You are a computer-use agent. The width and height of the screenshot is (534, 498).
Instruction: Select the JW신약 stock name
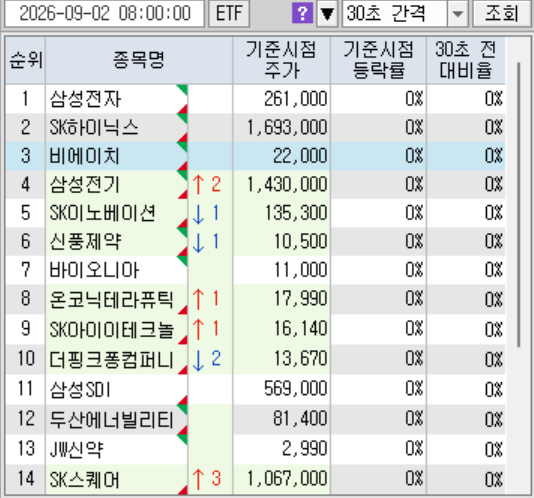[x=76, y=449]
